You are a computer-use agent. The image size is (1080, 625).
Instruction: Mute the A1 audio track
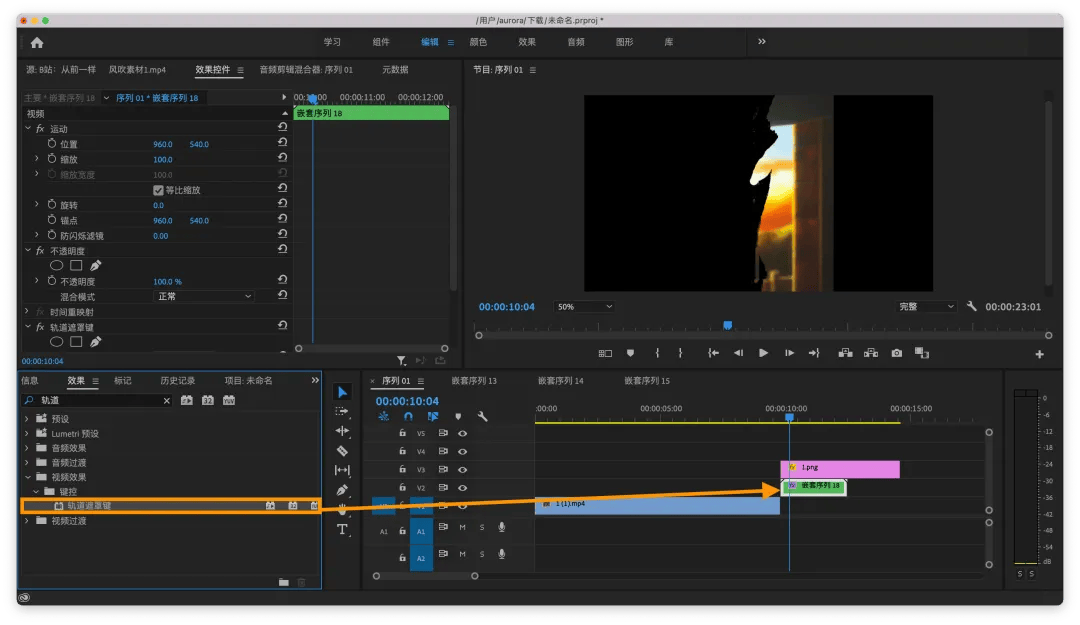point(462,527)
